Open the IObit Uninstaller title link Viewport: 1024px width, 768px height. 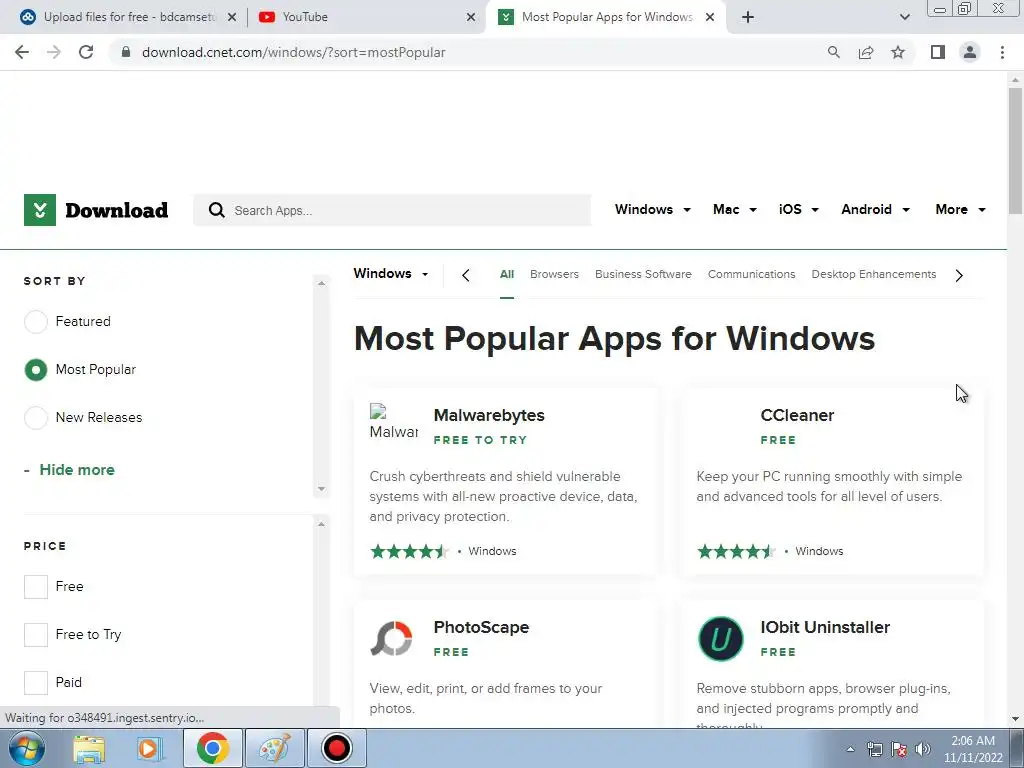[x=825, y=628]
